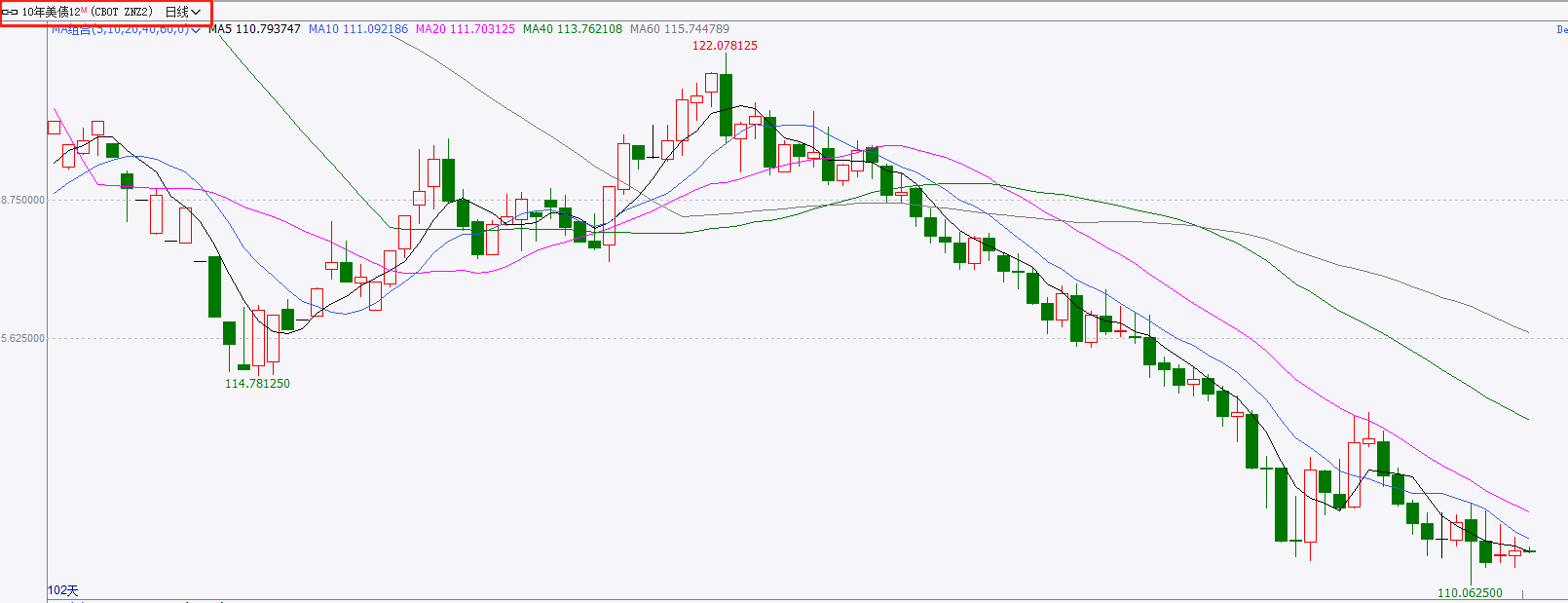Click the chain link icon beside 10年美债12
Viewport: 1568px width, 603px height.
(11, 13)
